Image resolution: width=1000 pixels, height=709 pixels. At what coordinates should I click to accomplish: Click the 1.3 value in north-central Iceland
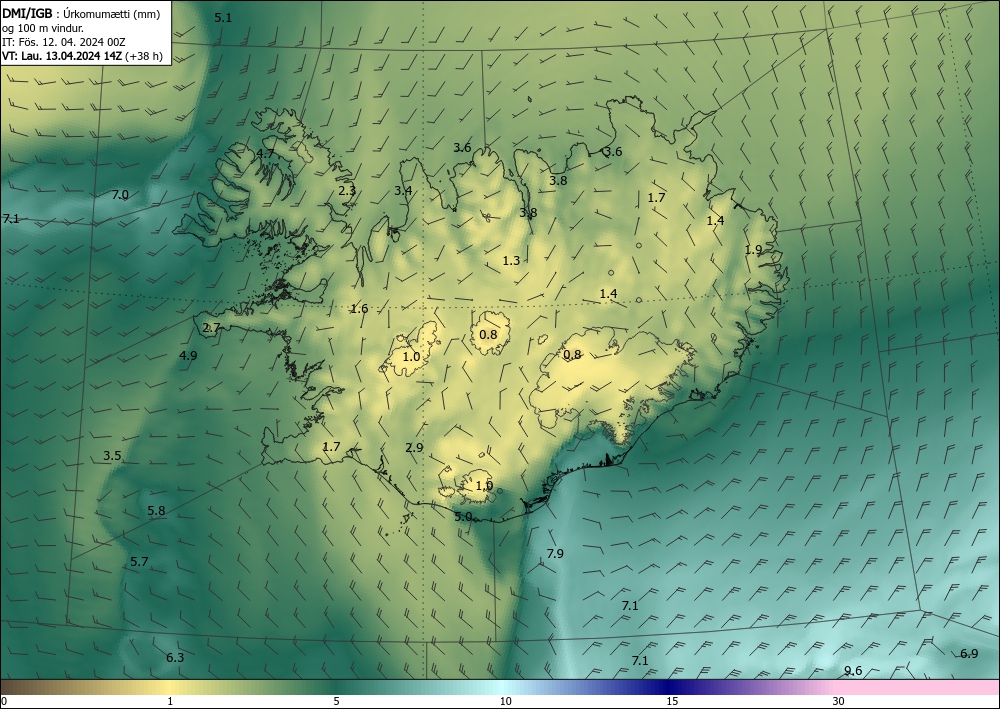(x=511, y=261)
